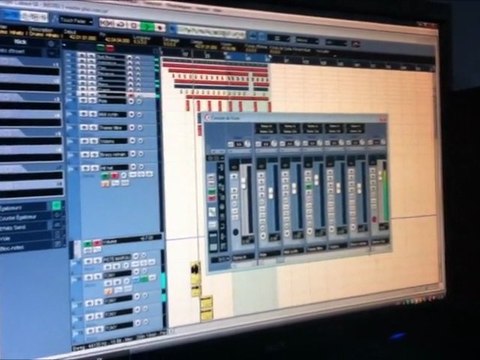Click the Theater Mix channel name in the mixer
The image size is (480, 360).
pos(315,249)
